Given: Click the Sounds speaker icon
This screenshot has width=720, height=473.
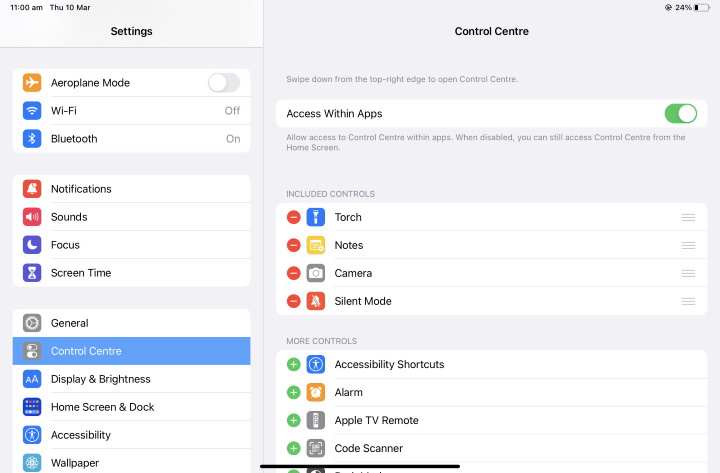Looking at the screenshot, I should 32,217.
